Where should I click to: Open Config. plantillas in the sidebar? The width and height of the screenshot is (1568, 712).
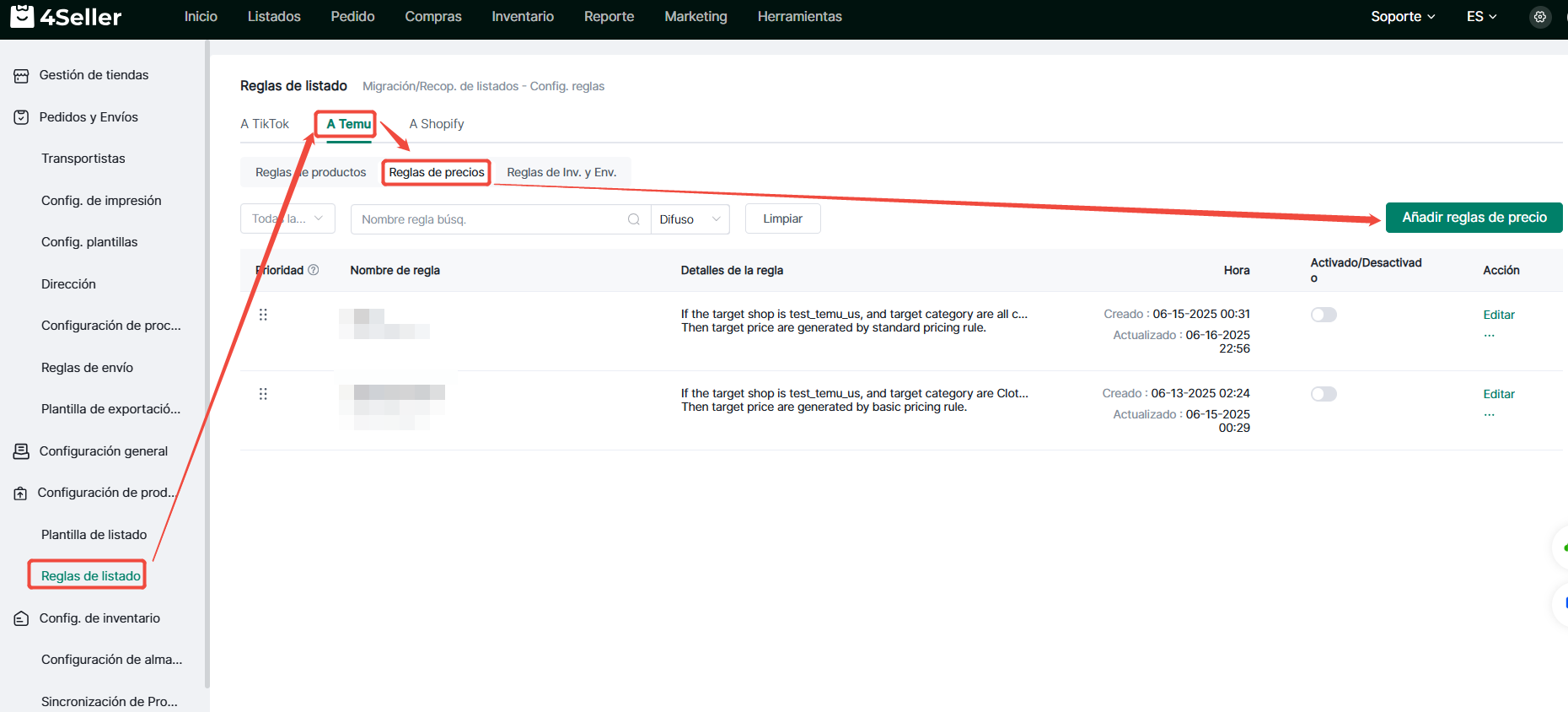(89, 242)
